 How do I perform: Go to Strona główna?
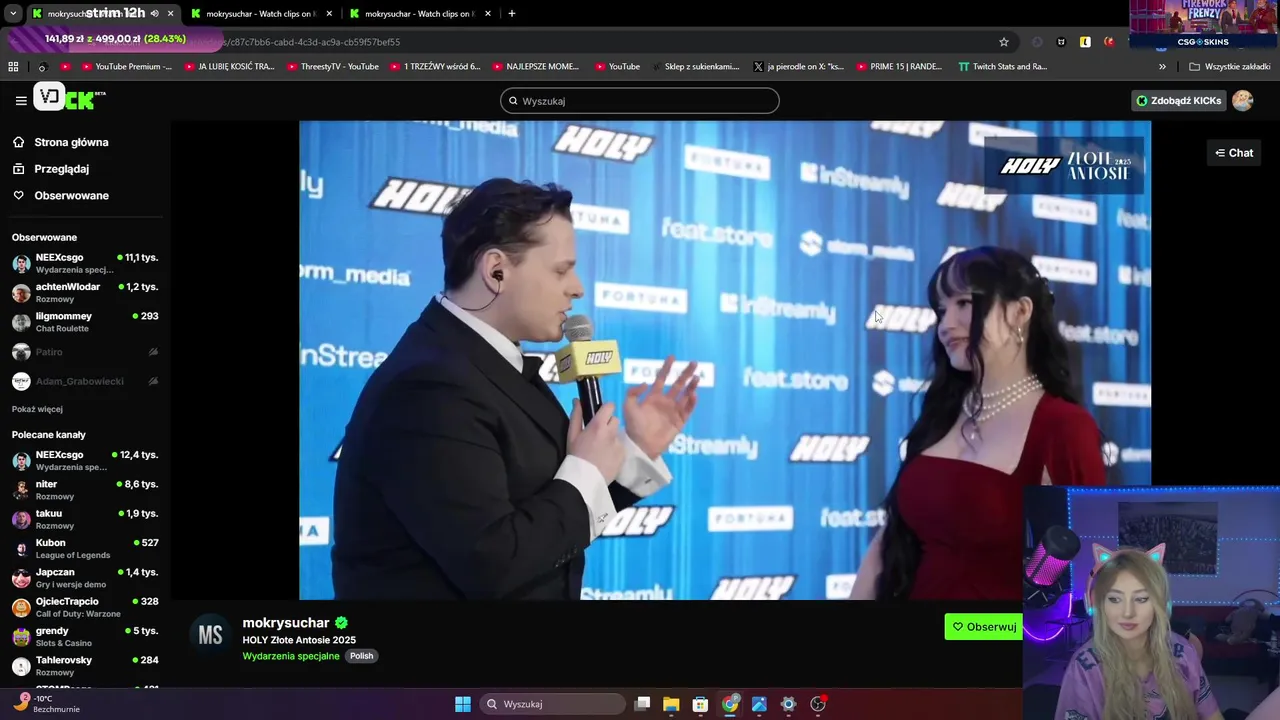coord(71,142)
